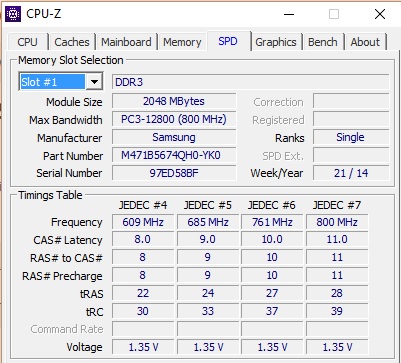Go to the Mainboard tab

pos(126,42)
